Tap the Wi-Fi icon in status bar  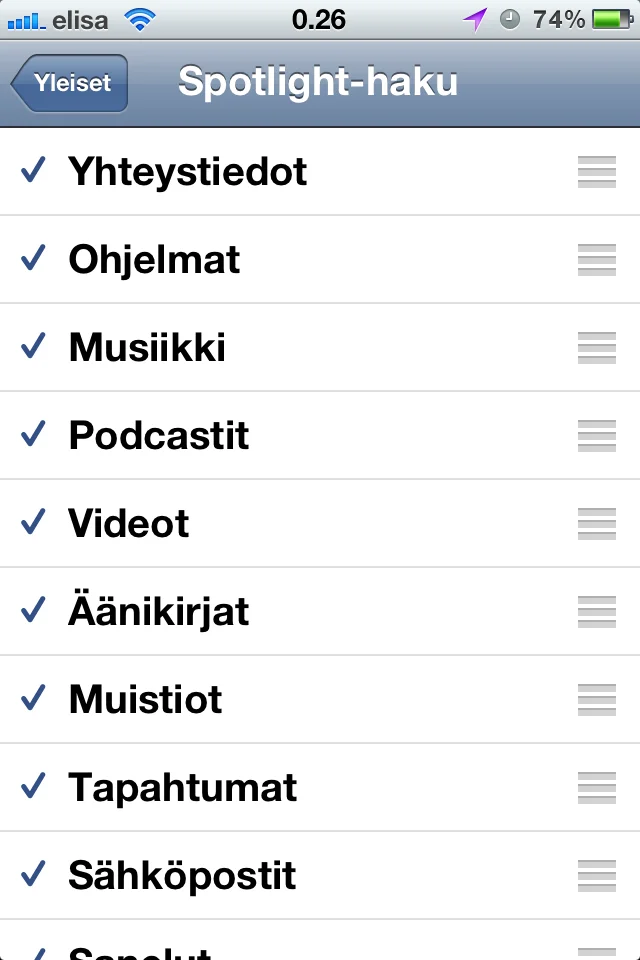[x=143, y=19]
